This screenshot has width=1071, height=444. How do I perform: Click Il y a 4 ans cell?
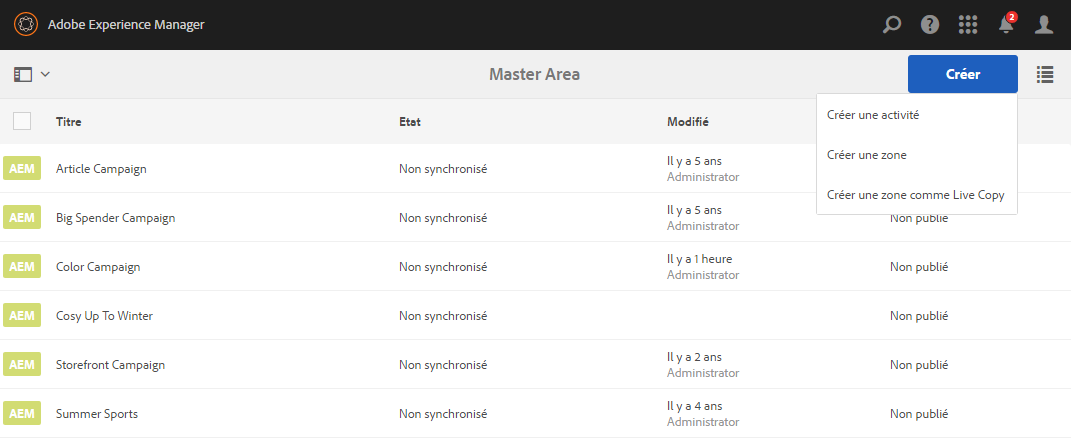695,406
